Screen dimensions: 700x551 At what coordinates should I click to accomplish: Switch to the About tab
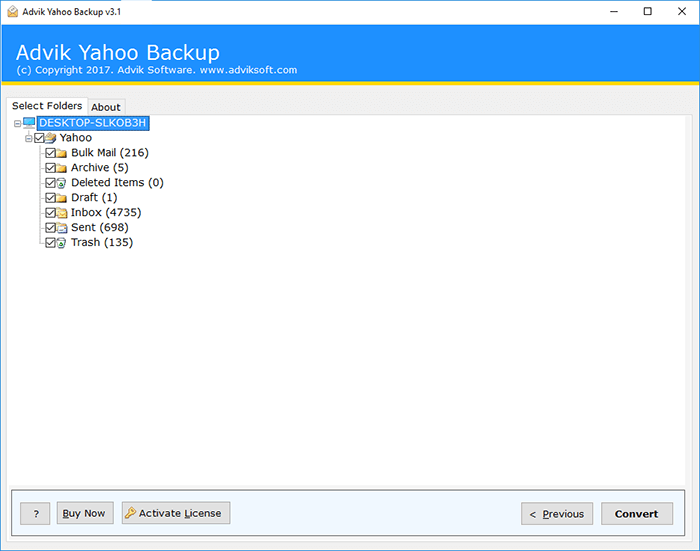pyautogui.click(x=106, y=107)
